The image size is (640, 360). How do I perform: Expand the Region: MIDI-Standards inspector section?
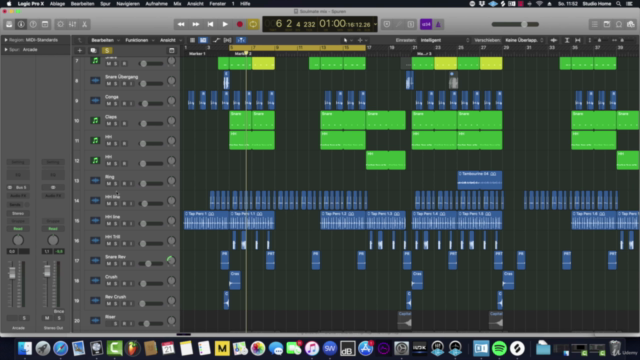[x=6, y=40]
